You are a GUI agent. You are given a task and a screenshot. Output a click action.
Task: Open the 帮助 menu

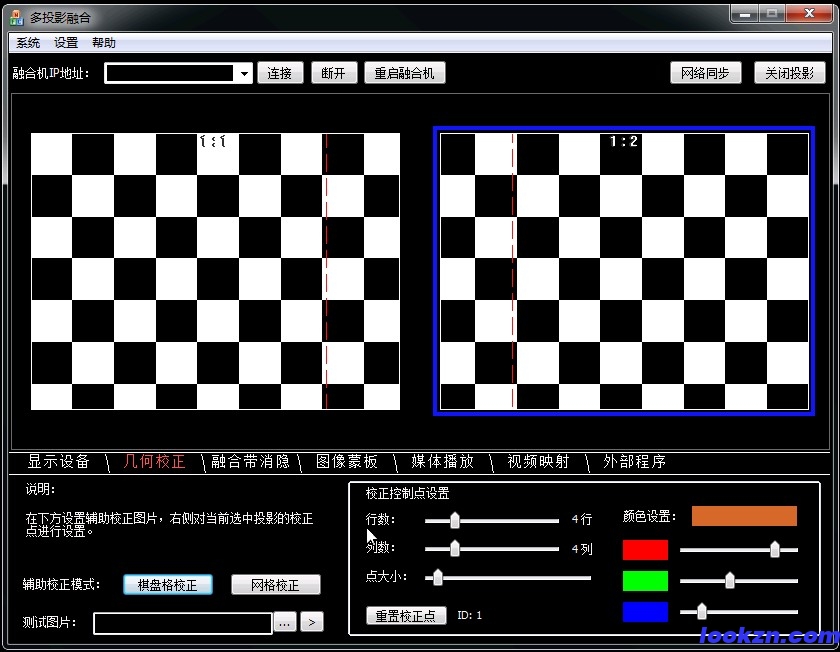104,43
